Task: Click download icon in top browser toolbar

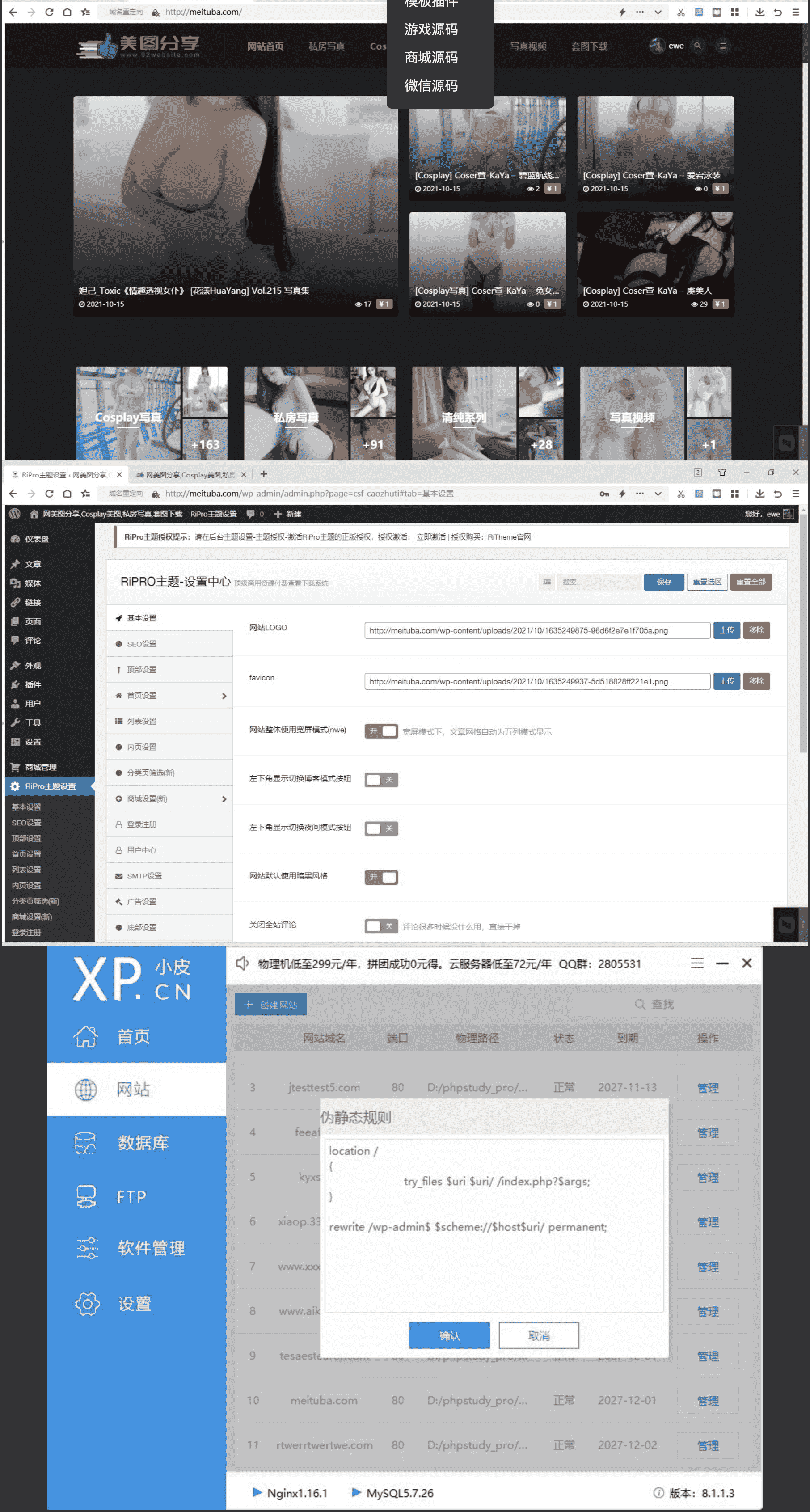Action: point(759,12)
